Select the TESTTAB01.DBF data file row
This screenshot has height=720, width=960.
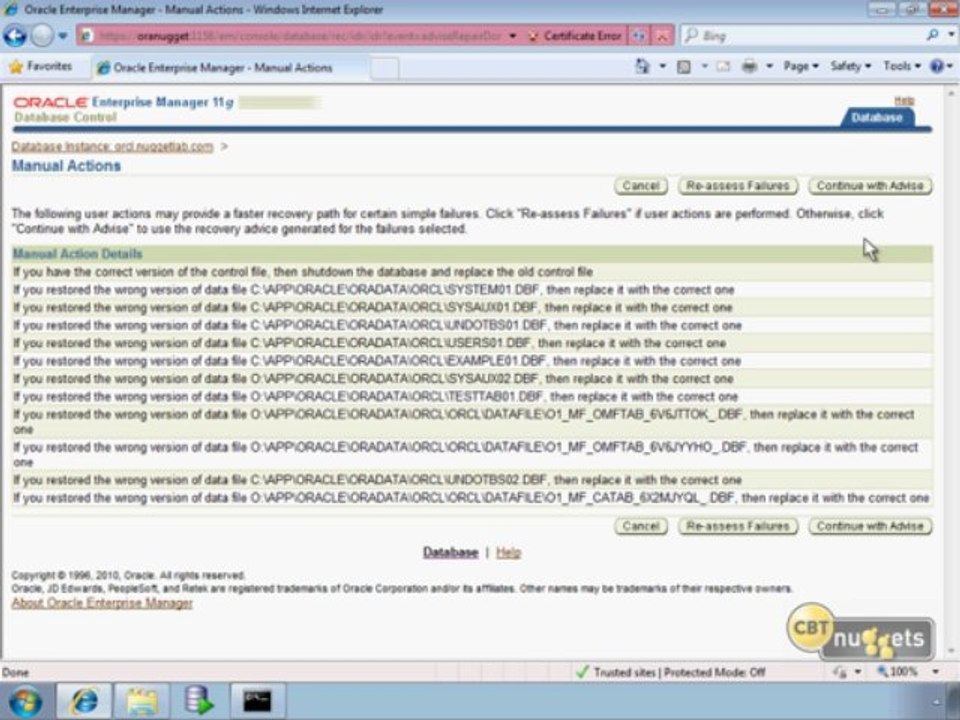[472, 396]
